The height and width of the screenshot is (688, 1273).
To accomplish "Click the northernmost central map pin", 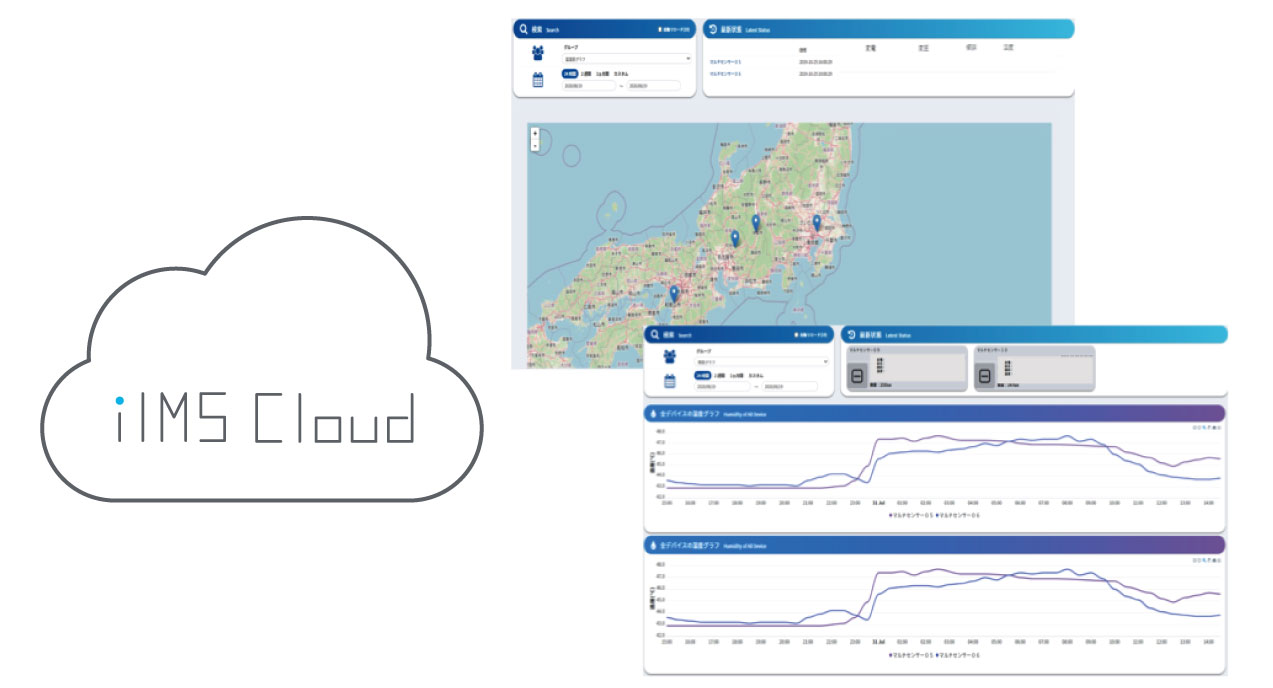I will [x=756, y=224].
